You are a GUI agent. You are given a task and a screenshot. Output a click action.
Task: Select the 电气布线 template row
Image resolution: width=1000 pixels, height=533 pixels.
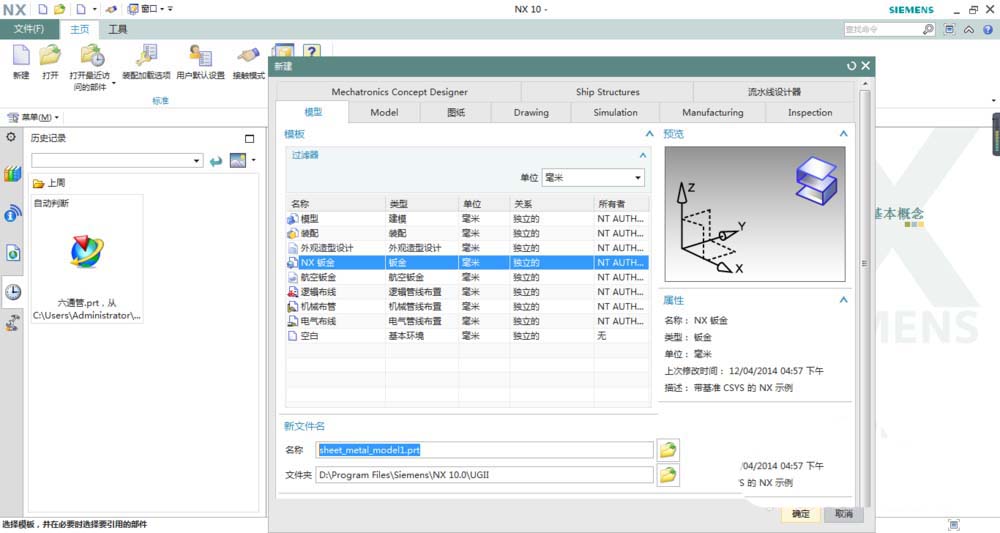tap(467, 321)
